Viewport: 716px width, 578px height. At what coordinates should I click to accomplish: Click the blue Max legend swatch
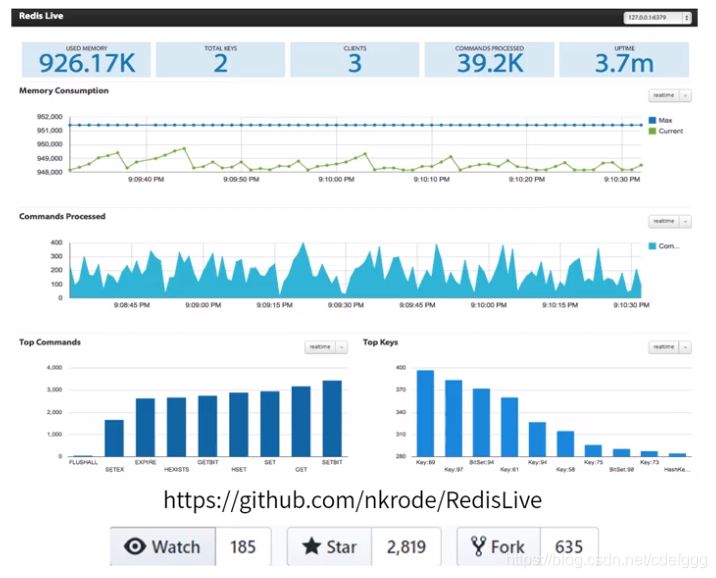(652, 120)
